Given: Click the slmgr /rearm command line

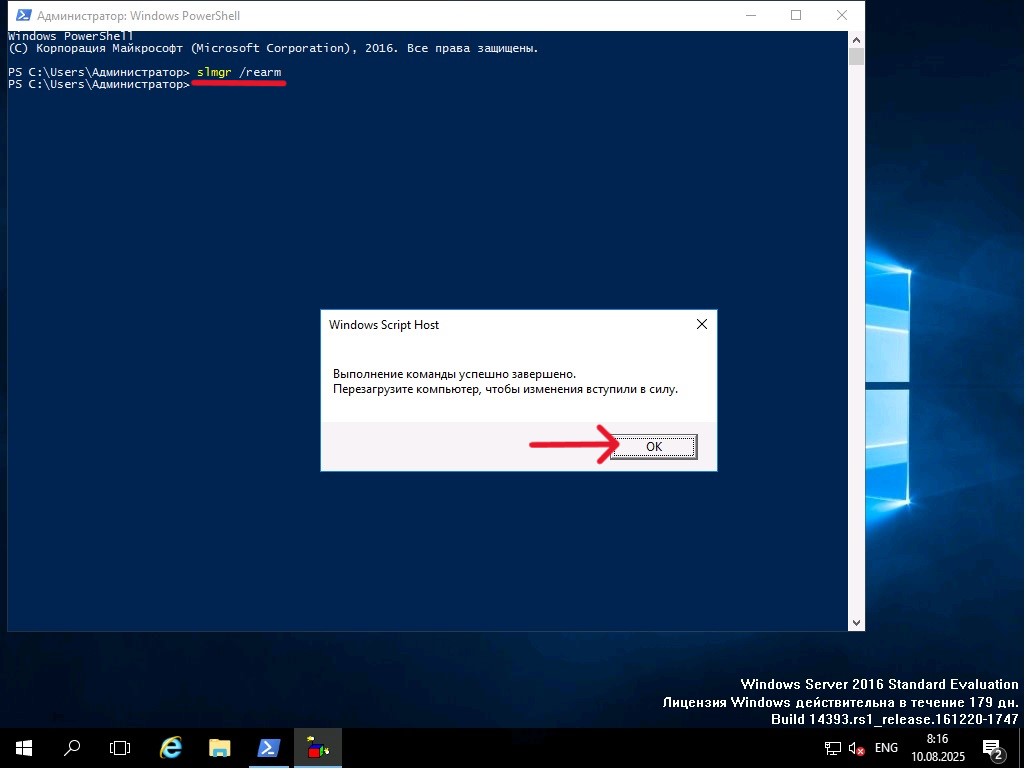Looking at the screenshot, I should pyautogui.click(x=239, y=73).
